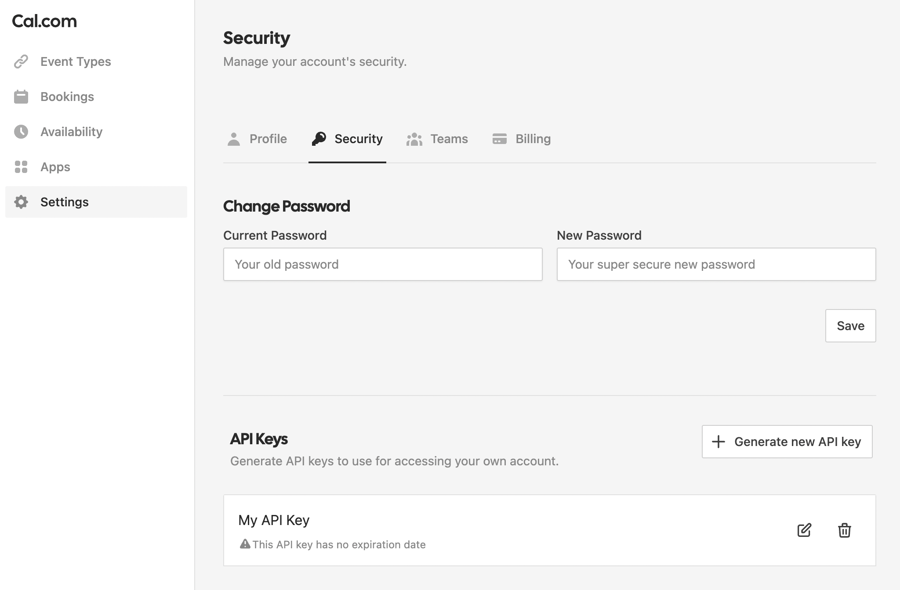Click the plus icon on Generate new API key
Image resolution: width=900 pixels, height=590 pixels.
tap(719, 441)
